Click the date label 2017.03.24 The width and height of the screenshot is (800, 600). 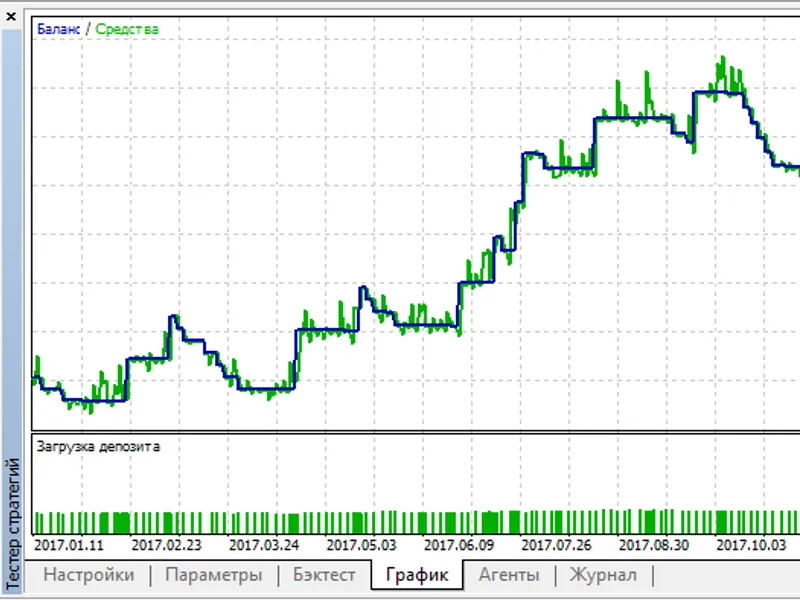(264, 545)
